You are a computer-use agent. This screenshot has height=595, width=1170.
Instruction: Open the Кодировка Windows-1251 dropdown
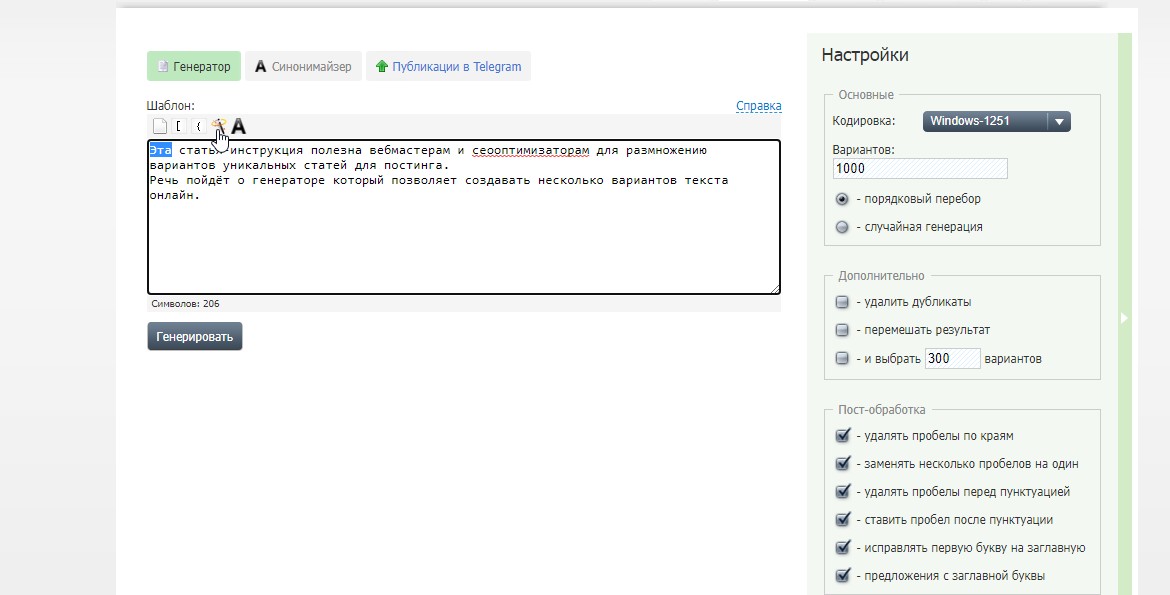996,121
